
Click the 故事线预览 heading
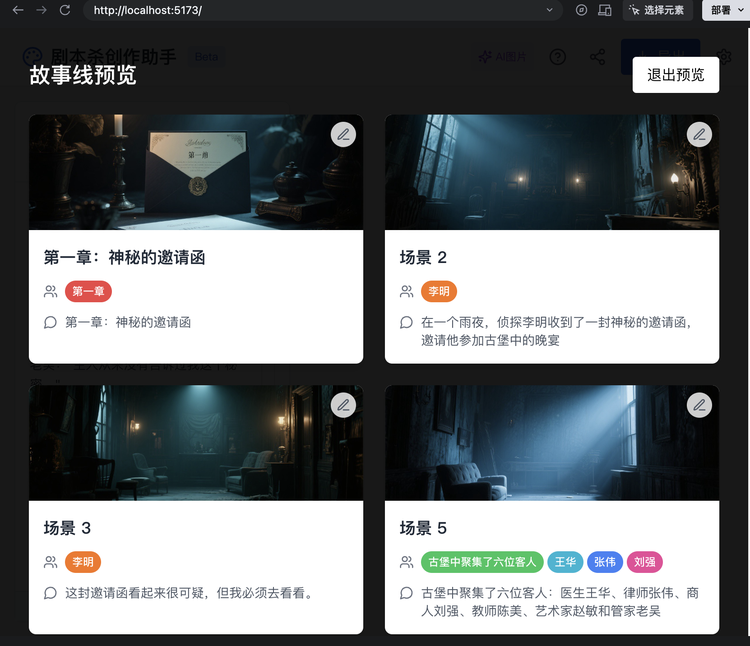[x=83, y=75]
